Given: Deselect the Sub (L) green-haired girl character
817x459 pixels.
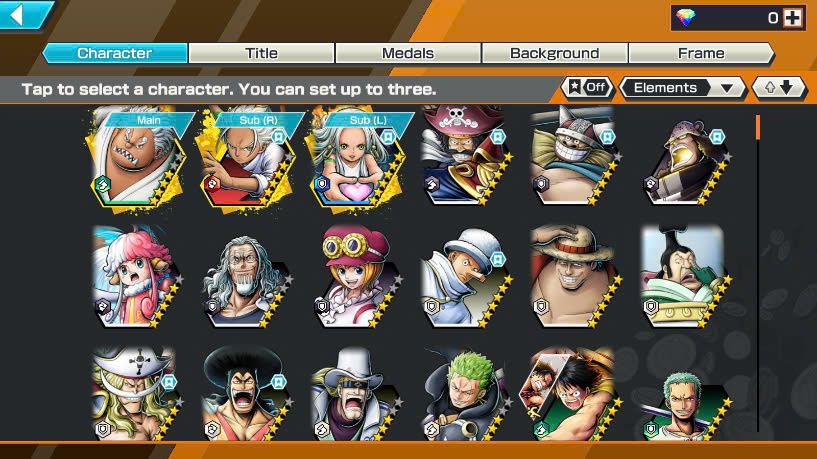Looking at the screenshot, I should tap(356, 158).
